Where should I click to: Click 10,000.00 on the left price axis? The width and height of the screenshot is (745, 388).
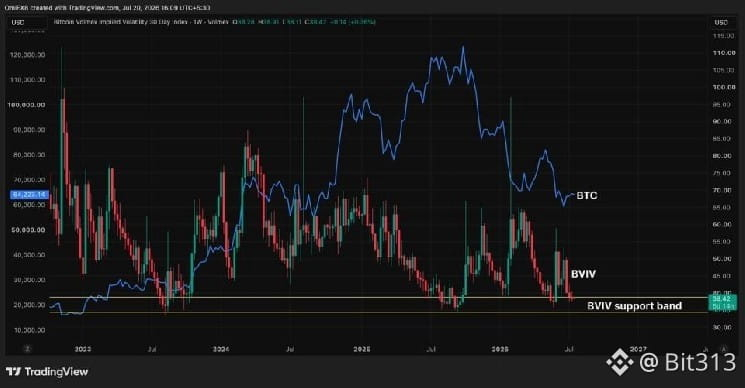[29, 330]
